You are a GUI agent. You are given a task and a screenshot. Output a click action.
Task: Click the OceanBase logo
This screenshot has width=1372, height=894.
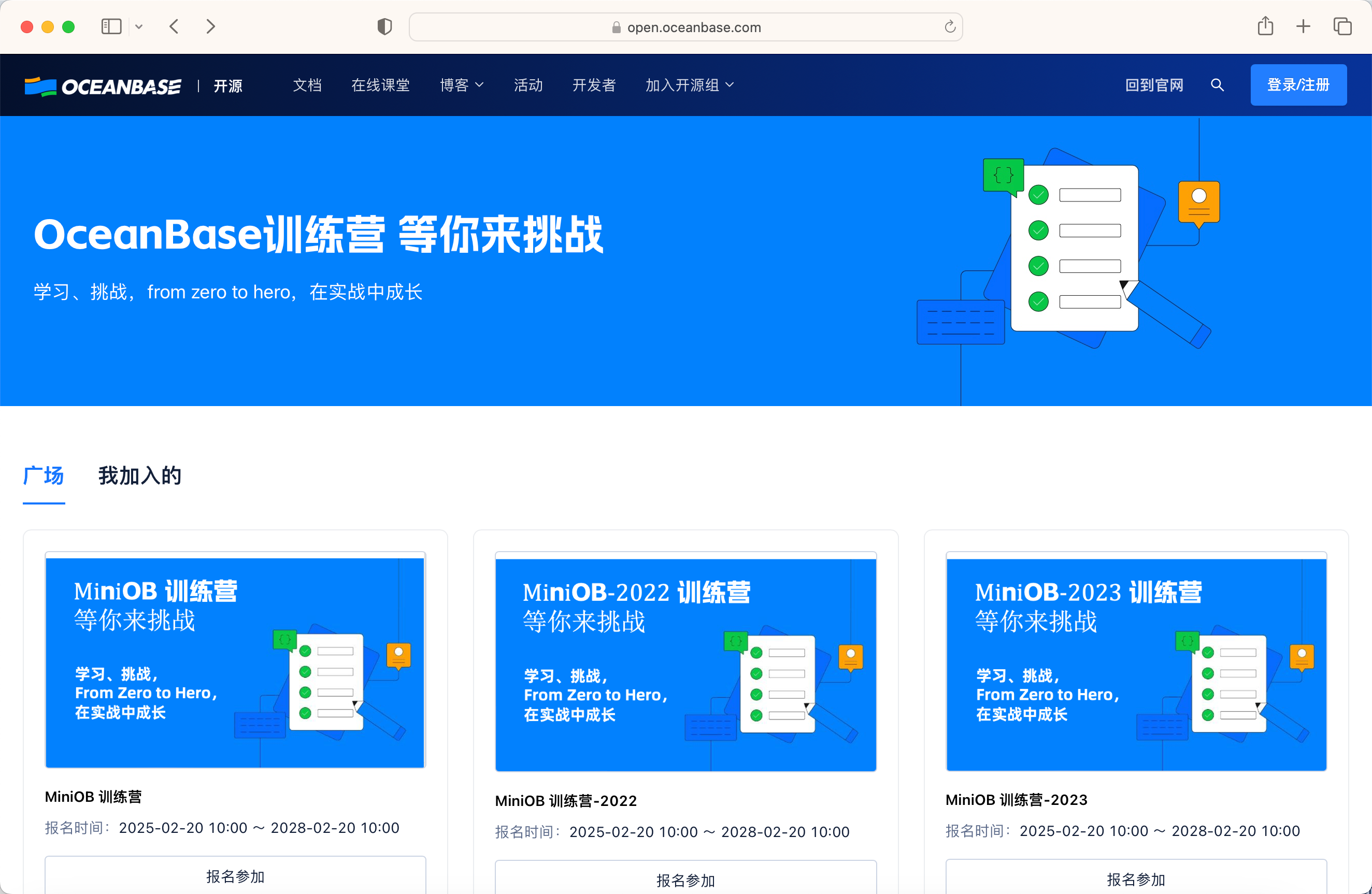(103, 86)
